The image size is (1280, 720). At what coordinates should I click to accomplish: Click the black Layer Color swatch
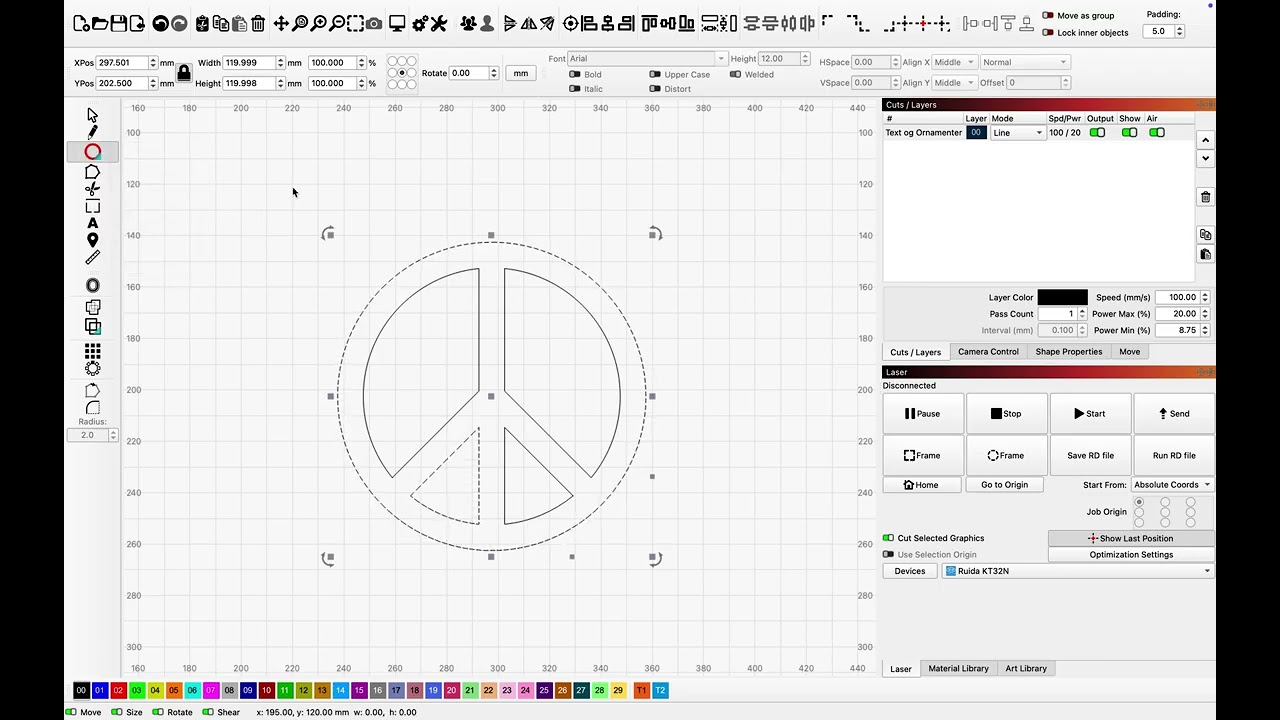pyautogui.click(x=1062, y=298)
